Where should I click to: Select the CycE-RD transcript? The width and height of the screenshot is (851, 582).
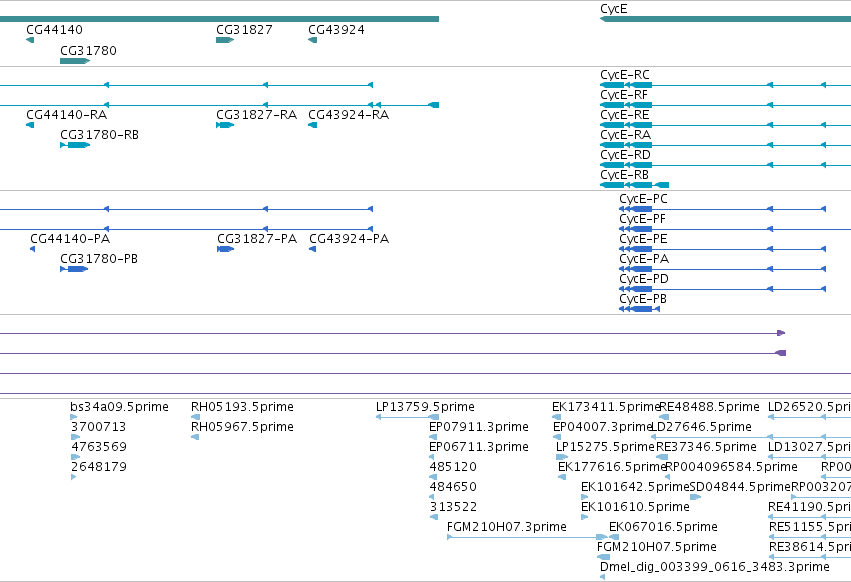(725, 165)
